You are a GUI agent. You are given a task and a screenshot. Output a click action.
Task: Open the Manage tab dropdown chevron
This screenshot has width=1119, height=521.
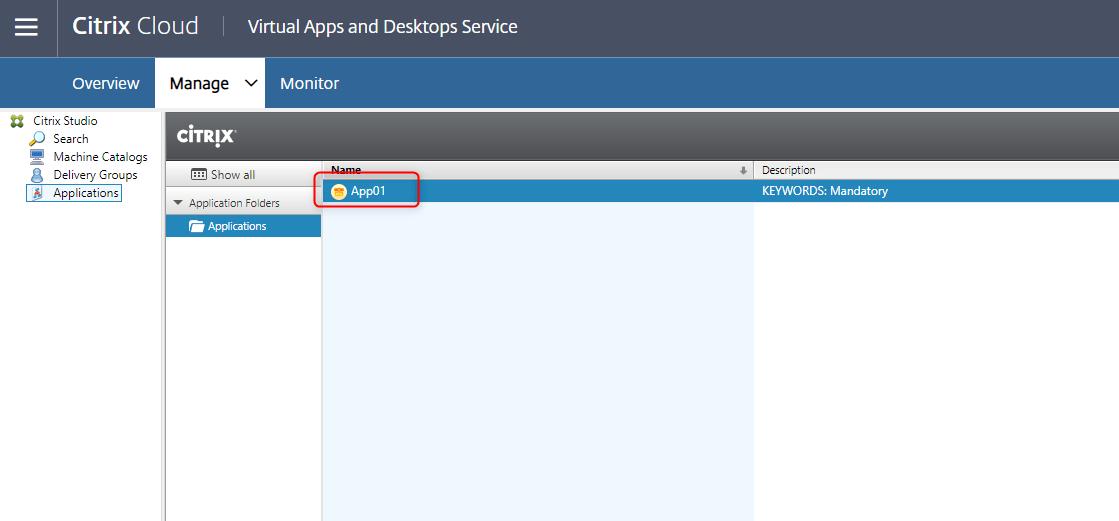[x=250, y=83]
